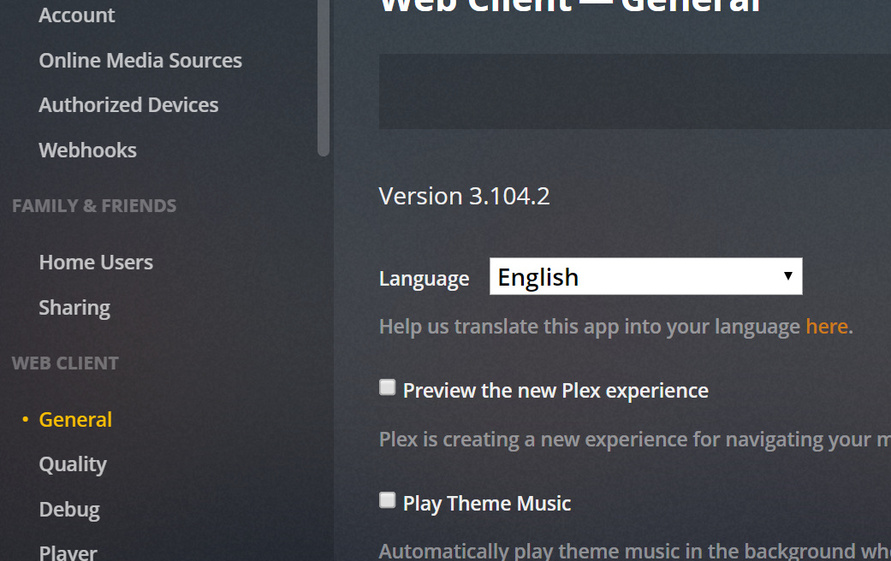This screenshot has width=891, height=561.
Task: Click the Play Theme Music label
Action: [486, 503]
